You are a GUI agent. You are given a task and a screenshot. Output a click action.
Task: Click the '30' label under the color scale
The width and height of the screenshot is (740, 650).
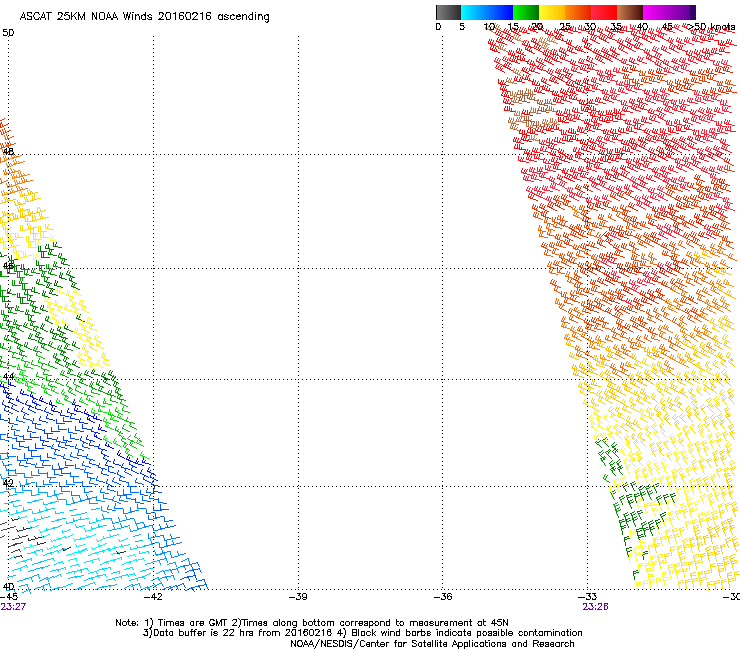pos(590,27)
